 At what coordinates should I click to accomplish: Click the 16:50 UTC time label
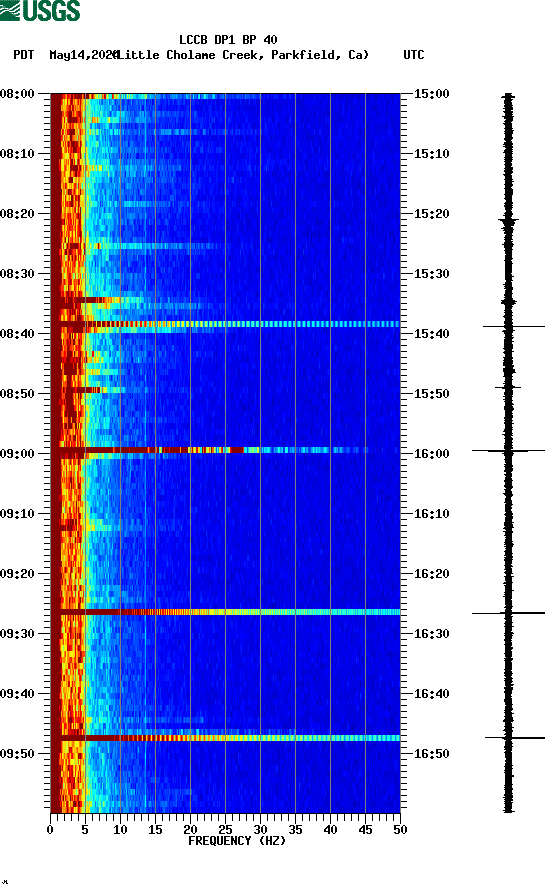431,753
